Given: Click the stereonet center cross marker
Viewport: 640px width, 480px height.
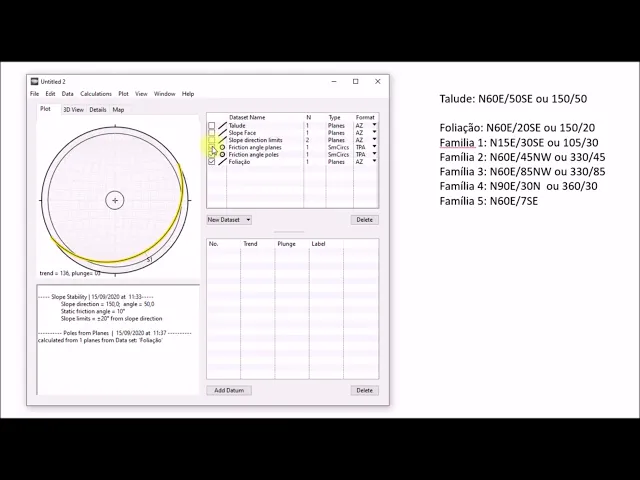Looking at the screenshot, I should (x=115, y=200).
